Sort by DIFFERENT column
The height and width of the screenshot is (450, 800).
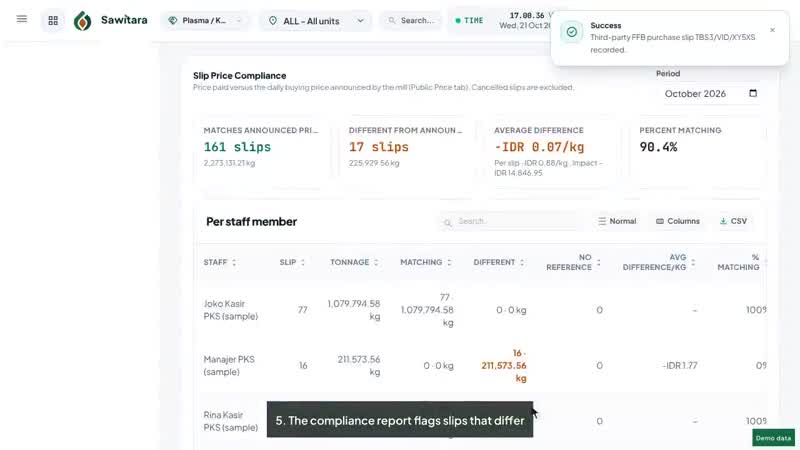(499, 262)
